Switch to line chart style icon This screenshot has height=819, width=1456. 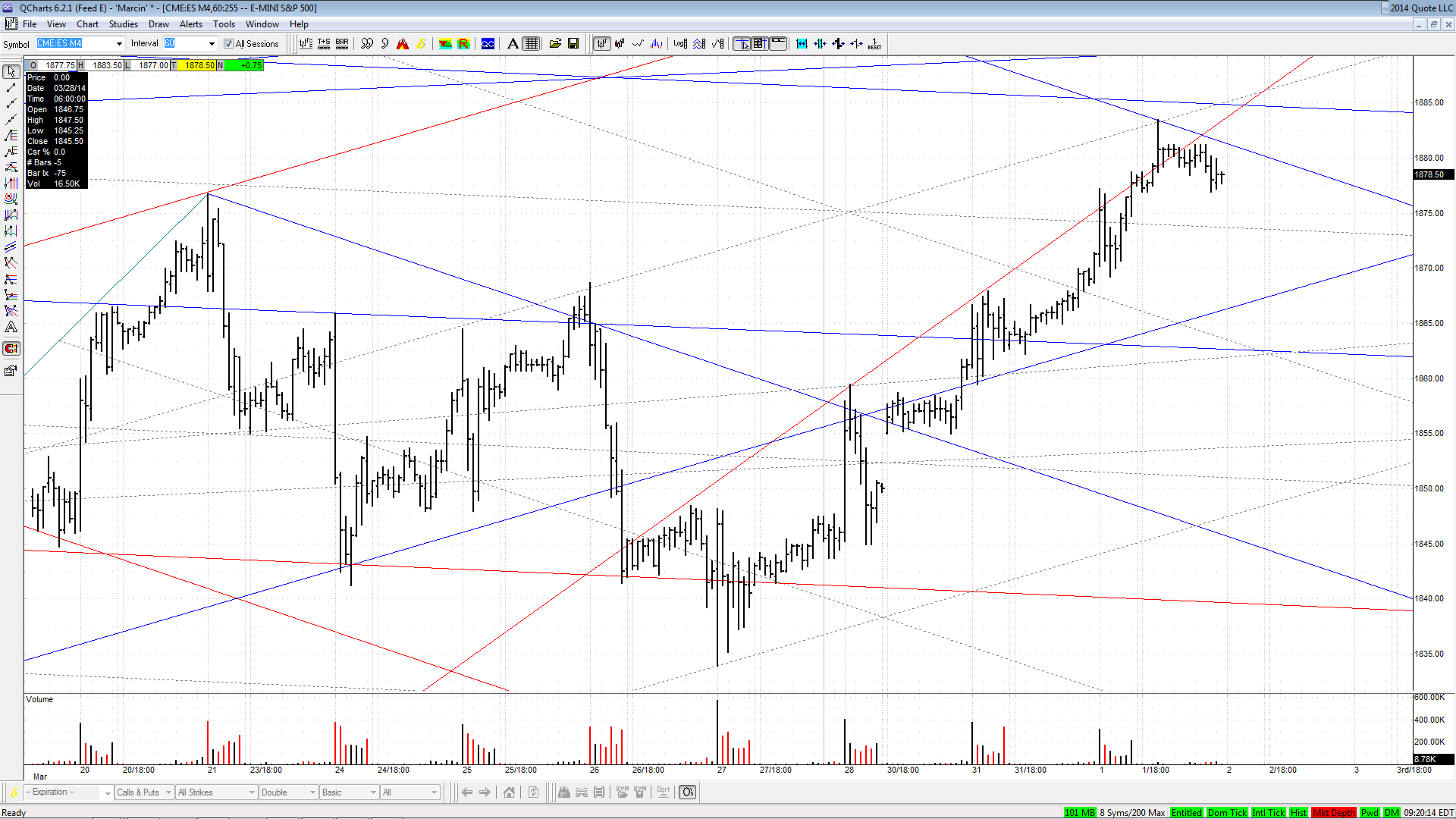638,44
